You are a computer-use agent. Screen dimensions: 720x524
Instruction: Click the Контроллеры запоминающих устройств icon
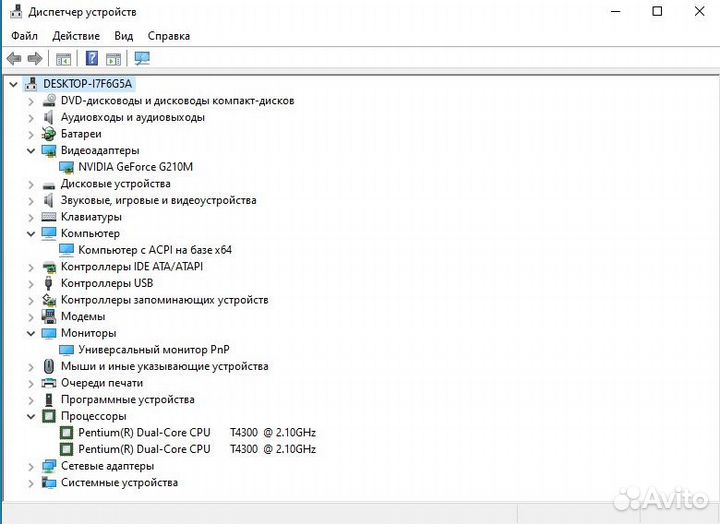[49, 300]
